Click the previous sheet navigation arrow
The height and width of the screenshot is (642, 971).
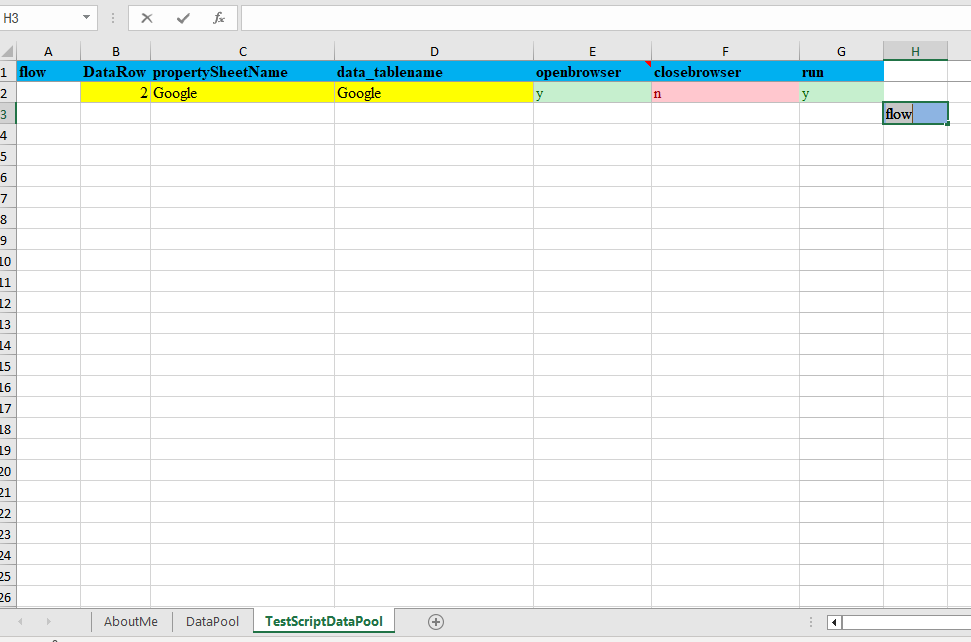pyautogui.click(x=20, y=621)
